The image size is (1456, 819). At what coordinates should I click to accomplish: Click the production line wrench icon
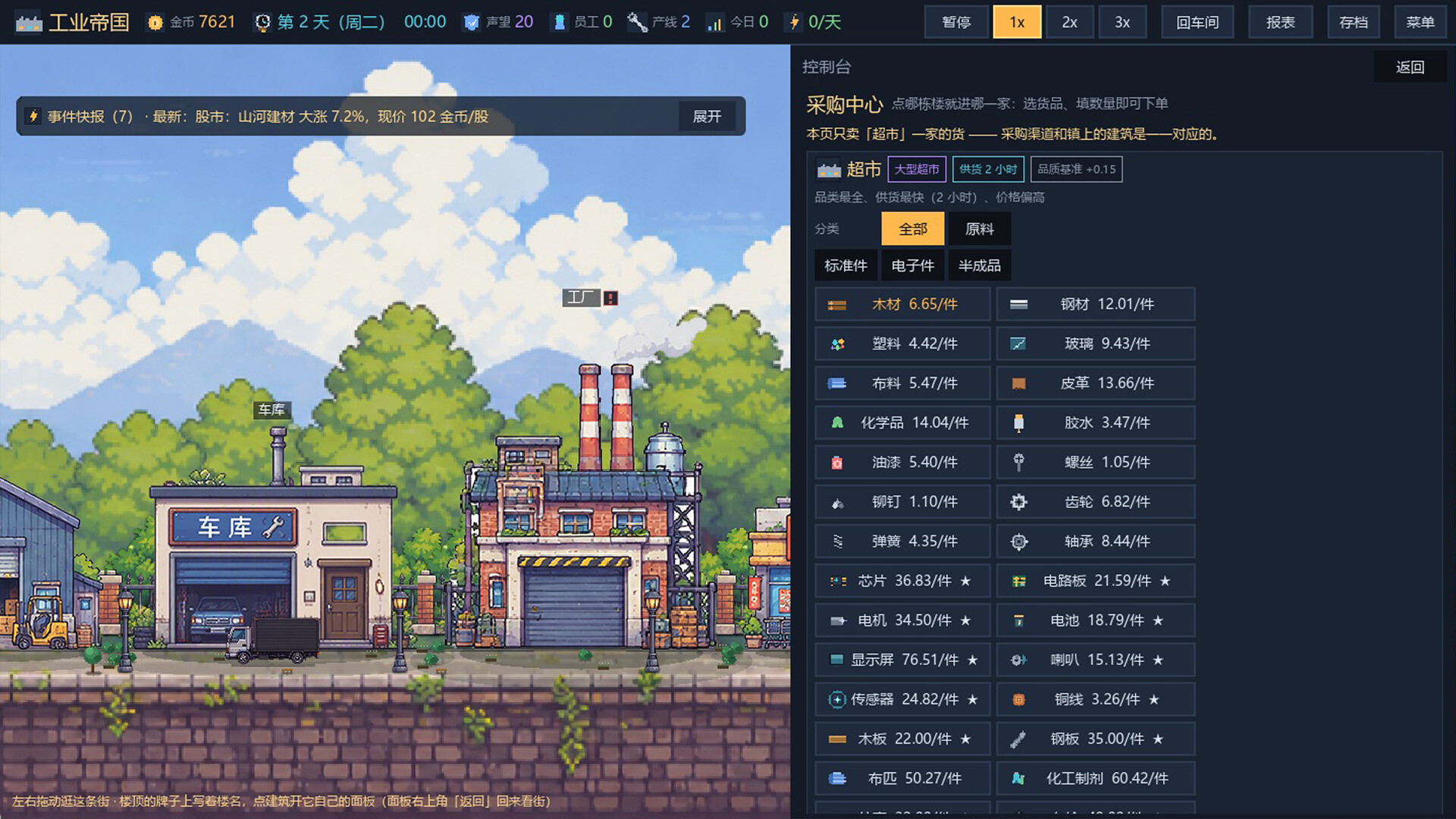[x=637, y=23]
